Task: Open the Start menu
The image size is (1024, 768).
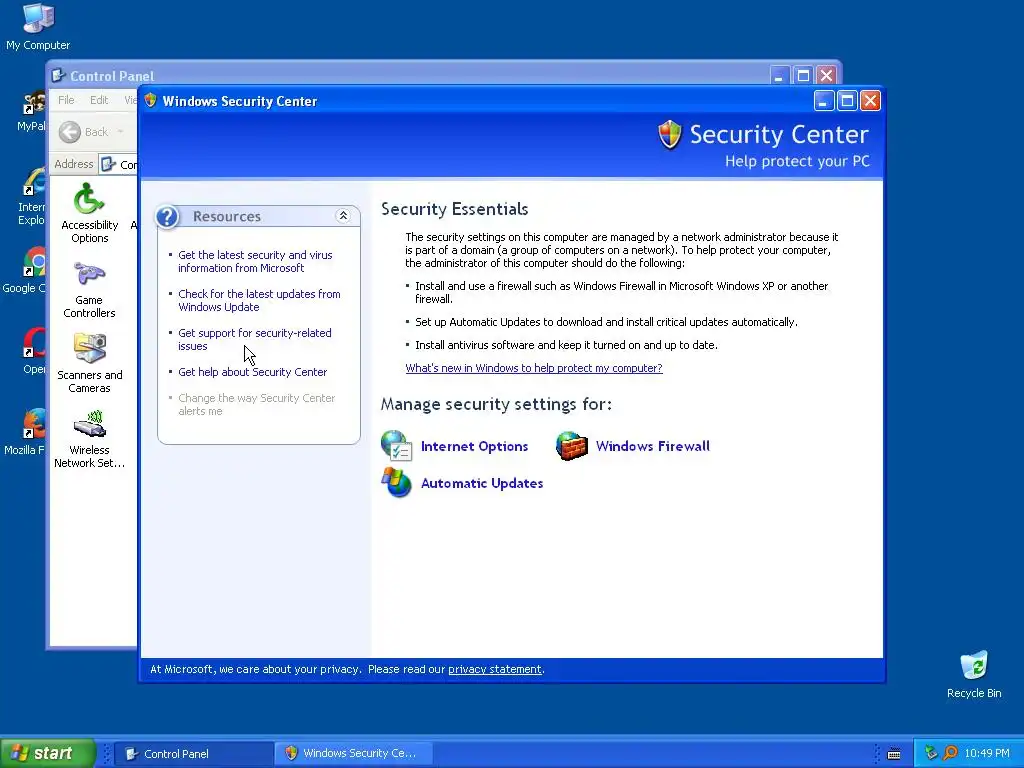Action: tap(48, 753)
